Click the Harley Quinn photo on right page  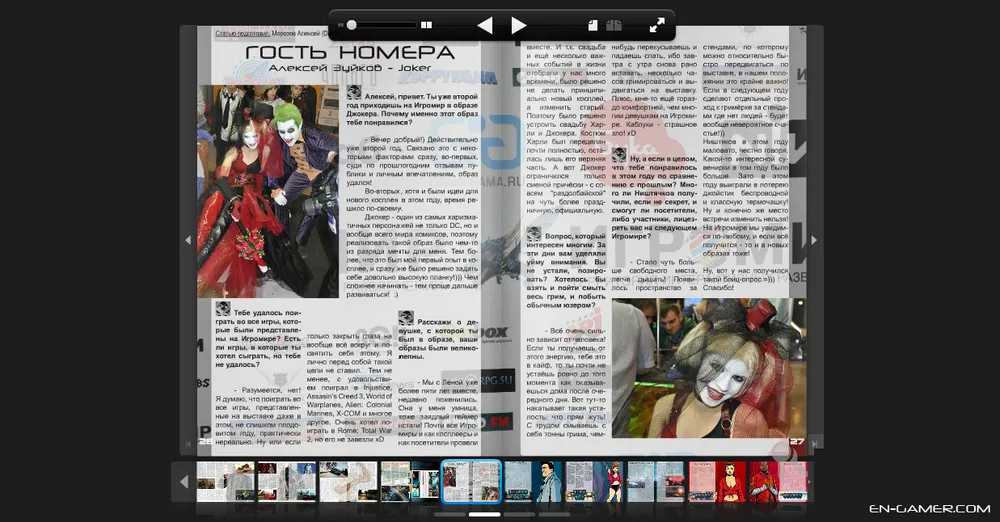pos(708,368)
